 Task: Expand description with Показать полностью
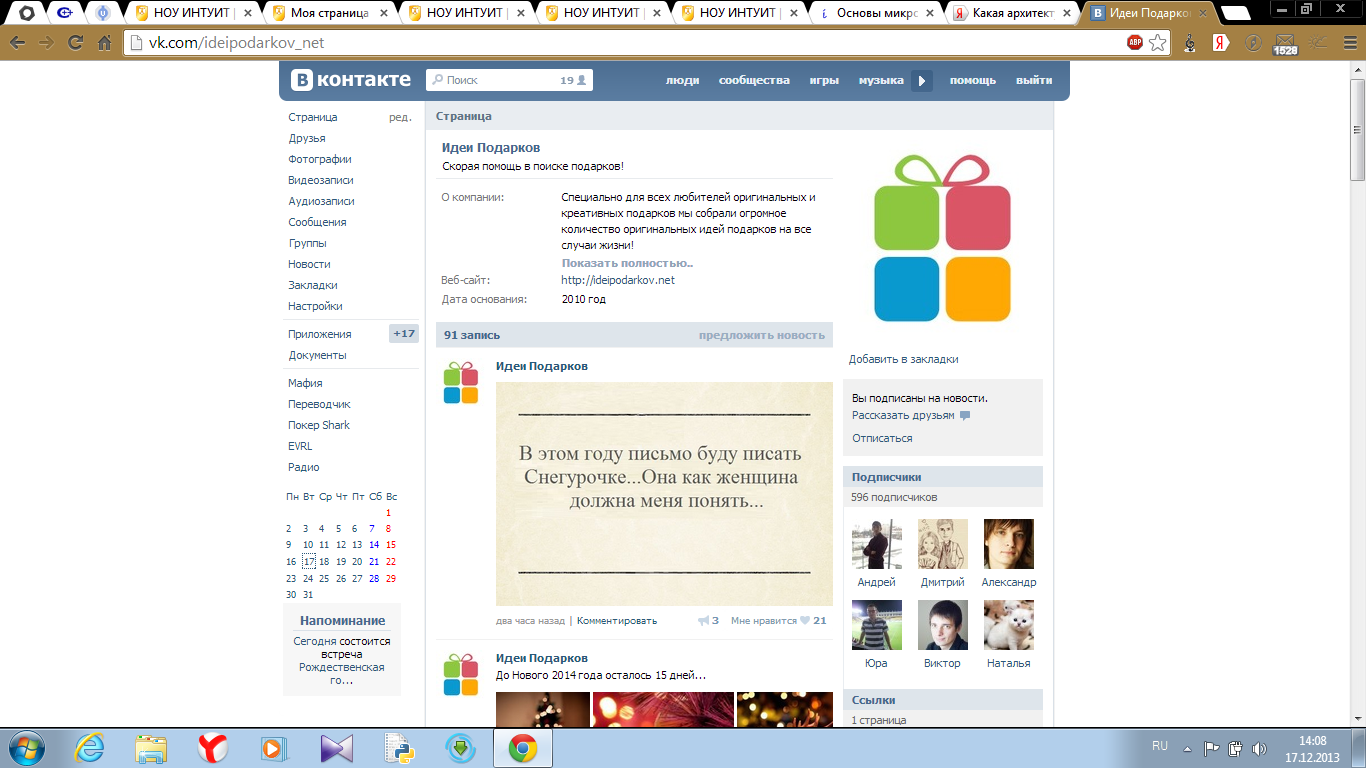click(627, 263)
